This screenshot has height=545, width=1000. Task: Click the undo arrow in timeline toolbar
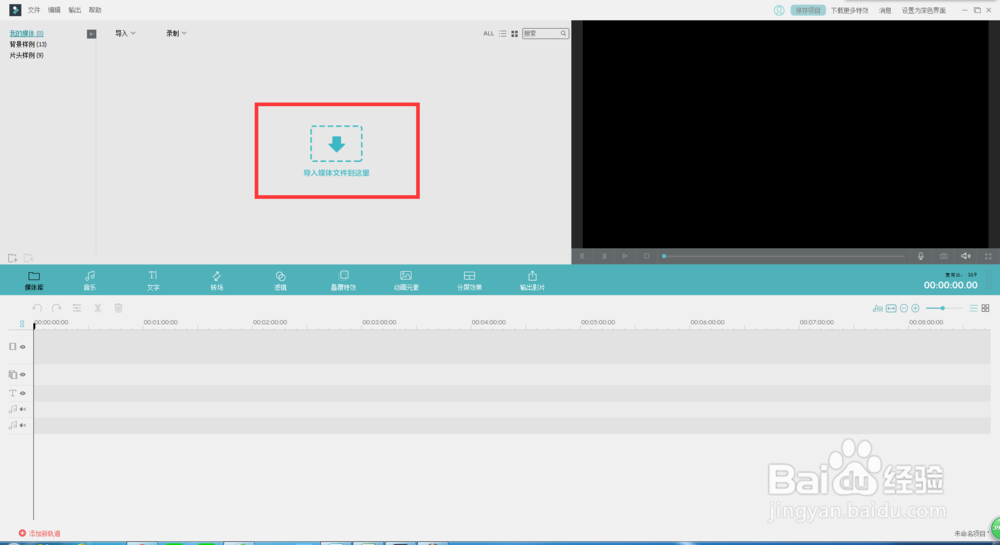click(x=37, y=308)
